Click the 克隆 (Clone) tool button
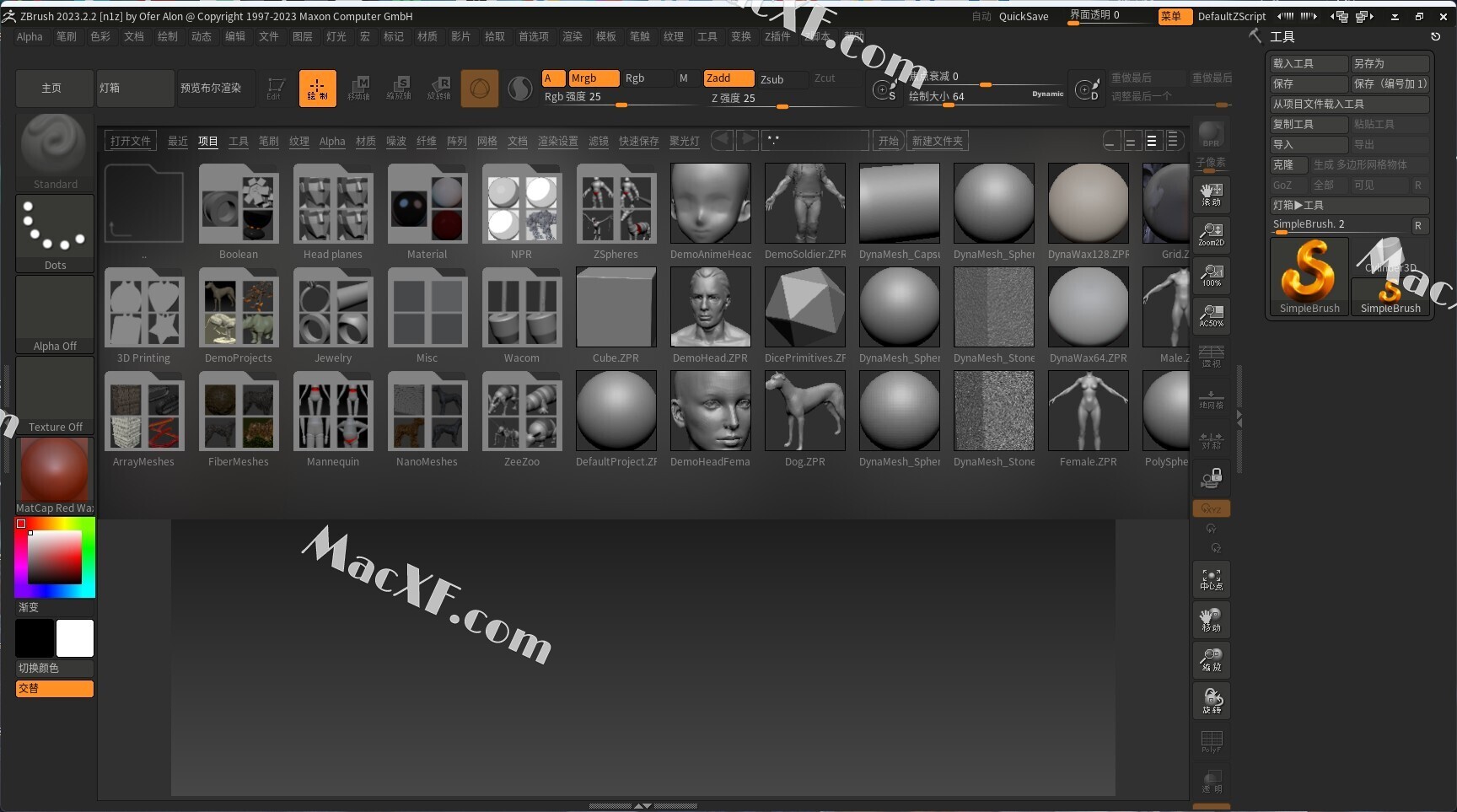This screenshot has width=1457, height=812. coord(1288,164)
